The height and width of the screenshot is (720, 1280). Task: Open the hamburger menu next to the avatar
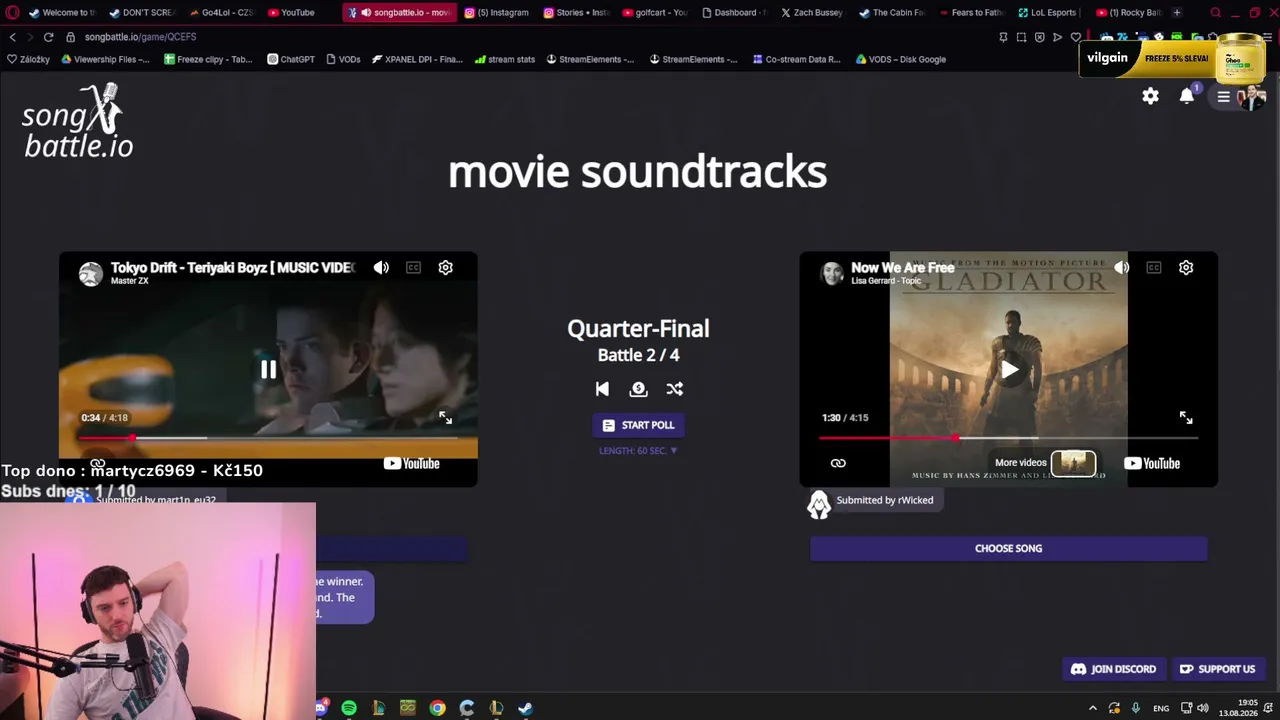tap(1223, 97)
